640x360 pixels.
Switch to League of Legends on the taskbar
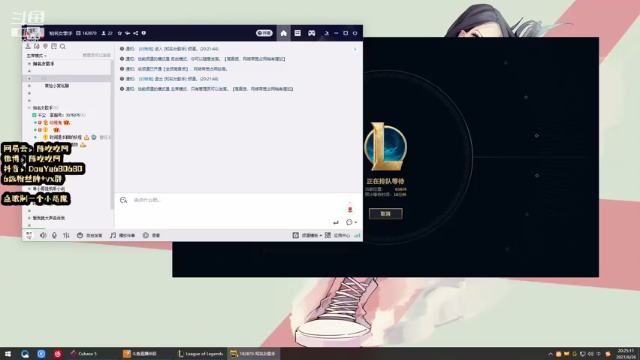[x=201, y=353]
